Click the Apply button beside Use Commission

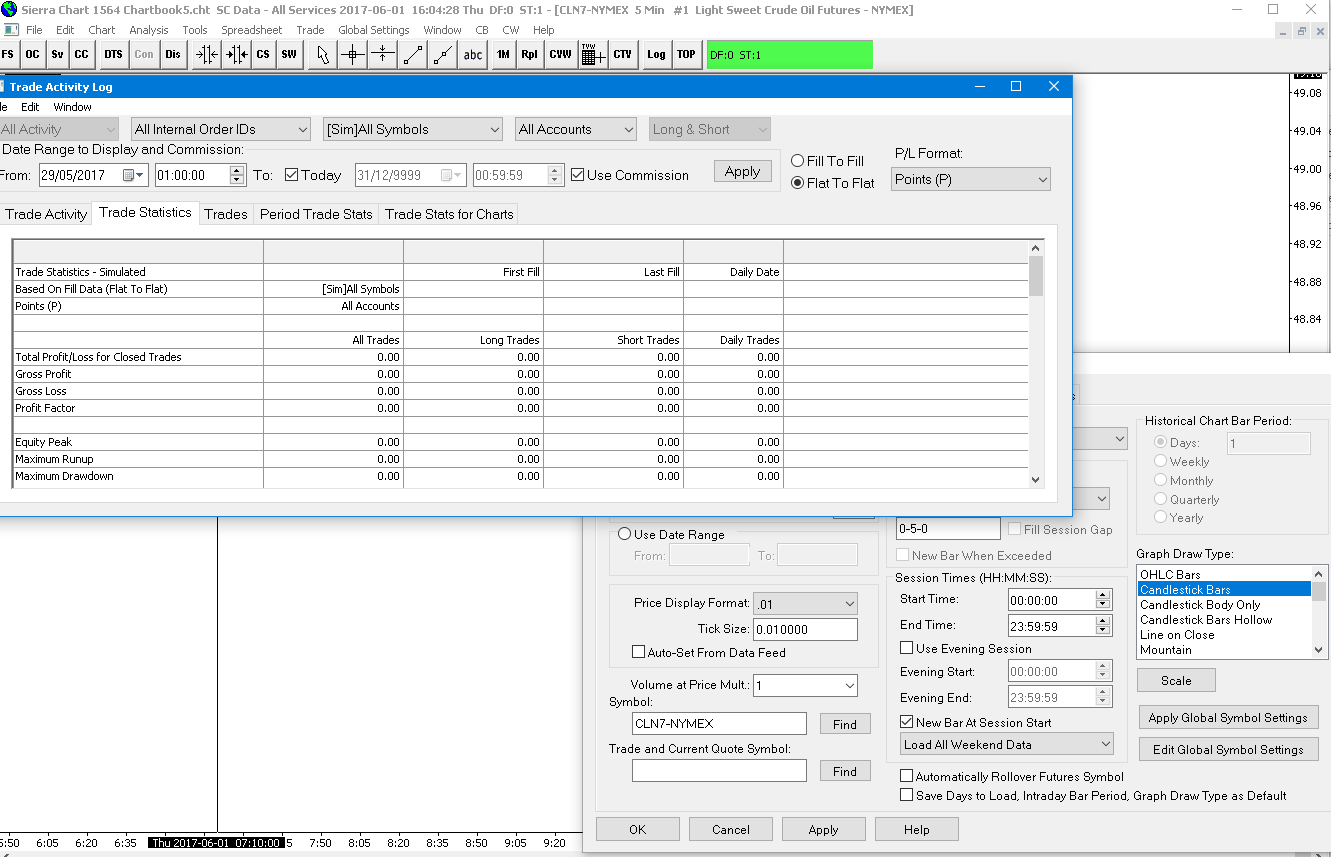point(742,172)
